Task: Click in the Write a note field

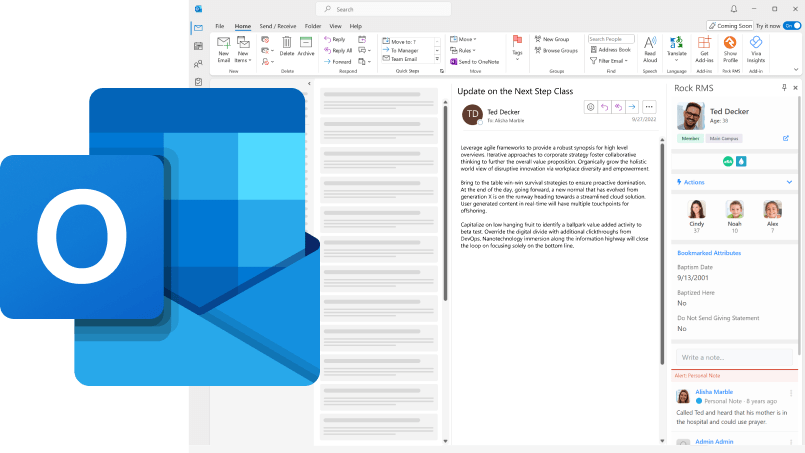Action: point(734,357)
